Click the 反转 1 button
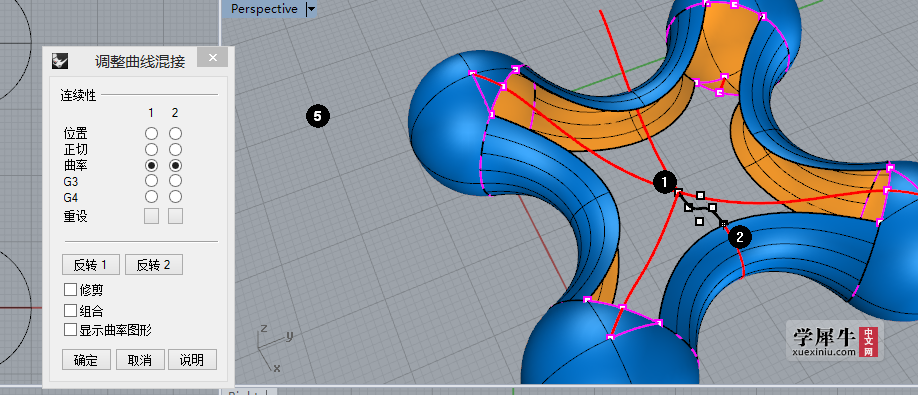Viewport: 918px width, 395px height. [x=91, y=265]
